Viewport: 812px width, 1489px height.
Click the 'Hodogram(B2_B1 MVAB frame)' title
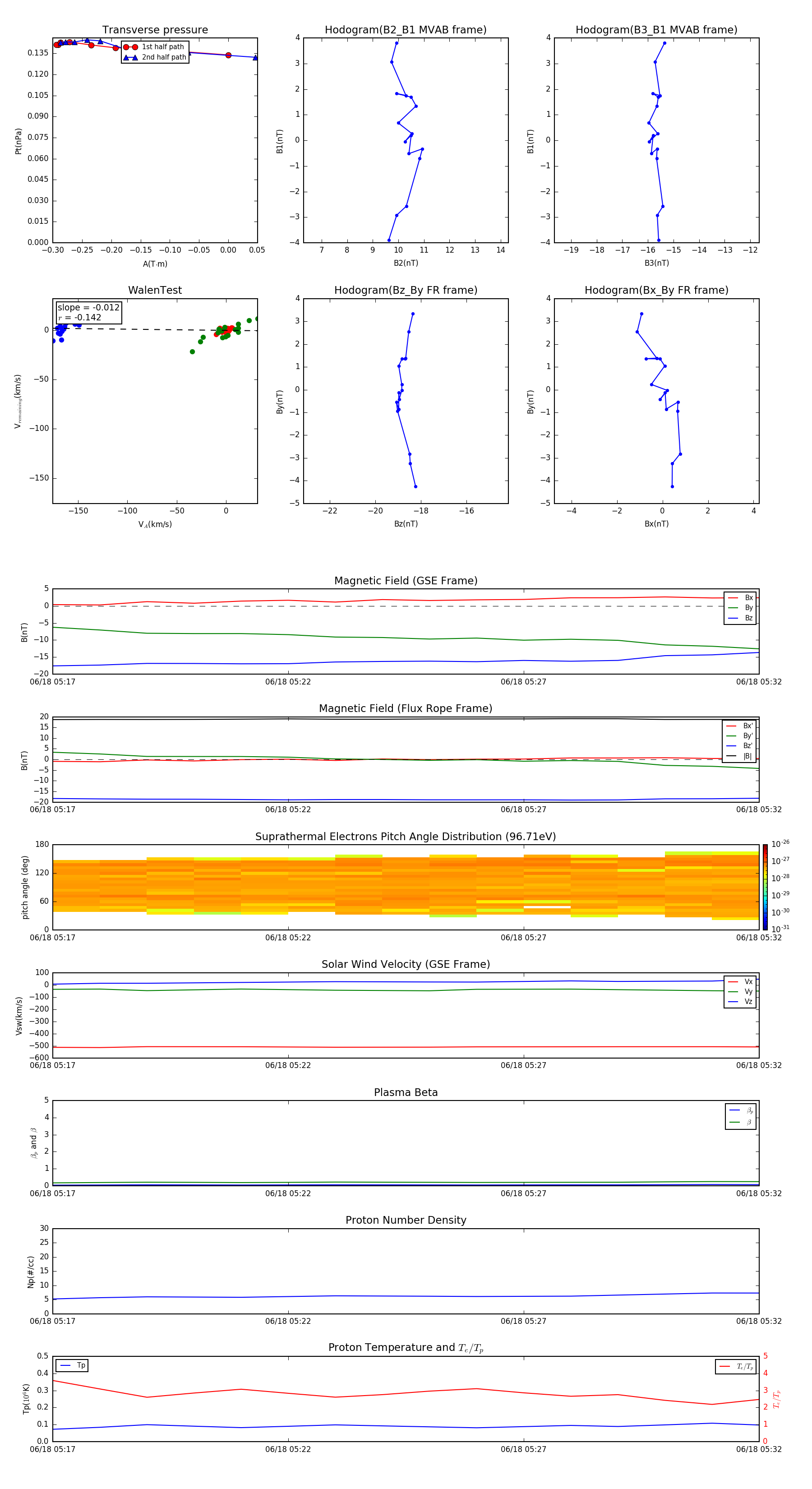click(406, 30)
